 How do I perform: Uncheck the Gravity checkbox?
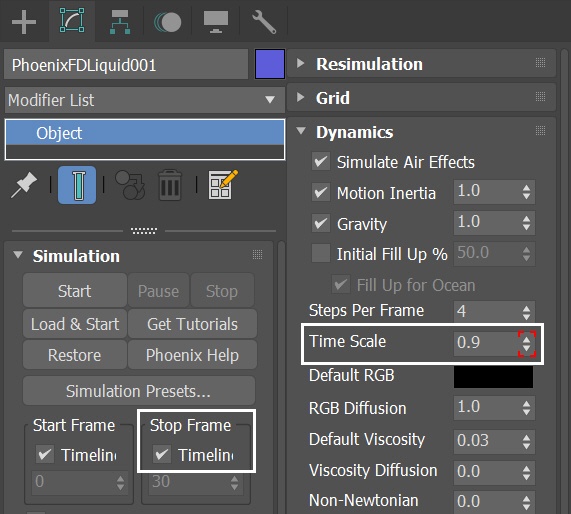[x=321, y=223]
